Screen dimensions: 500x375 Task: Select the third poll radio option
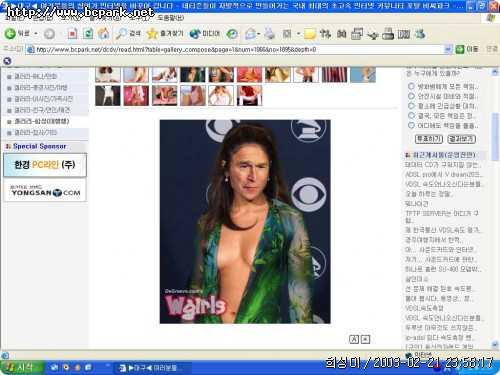click(x=411, y=106)
